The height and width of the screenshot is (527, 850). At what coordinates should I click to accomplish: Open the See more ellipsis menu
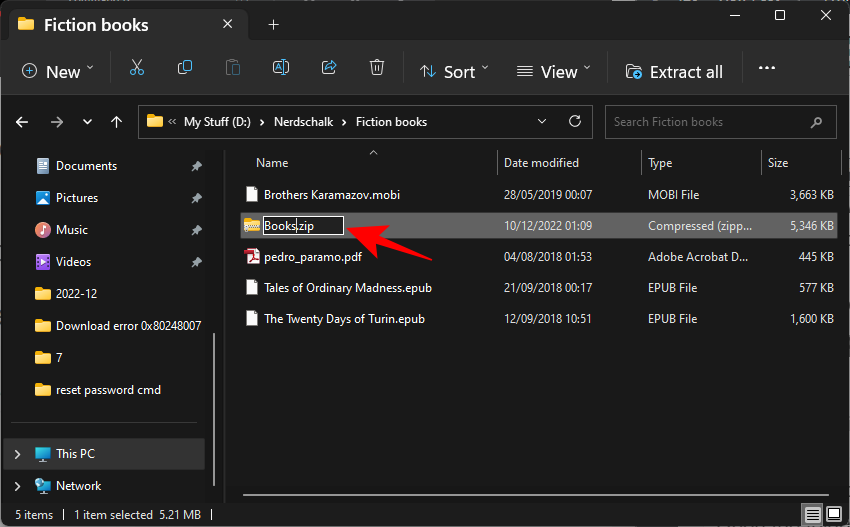click(x=767, y=69)
